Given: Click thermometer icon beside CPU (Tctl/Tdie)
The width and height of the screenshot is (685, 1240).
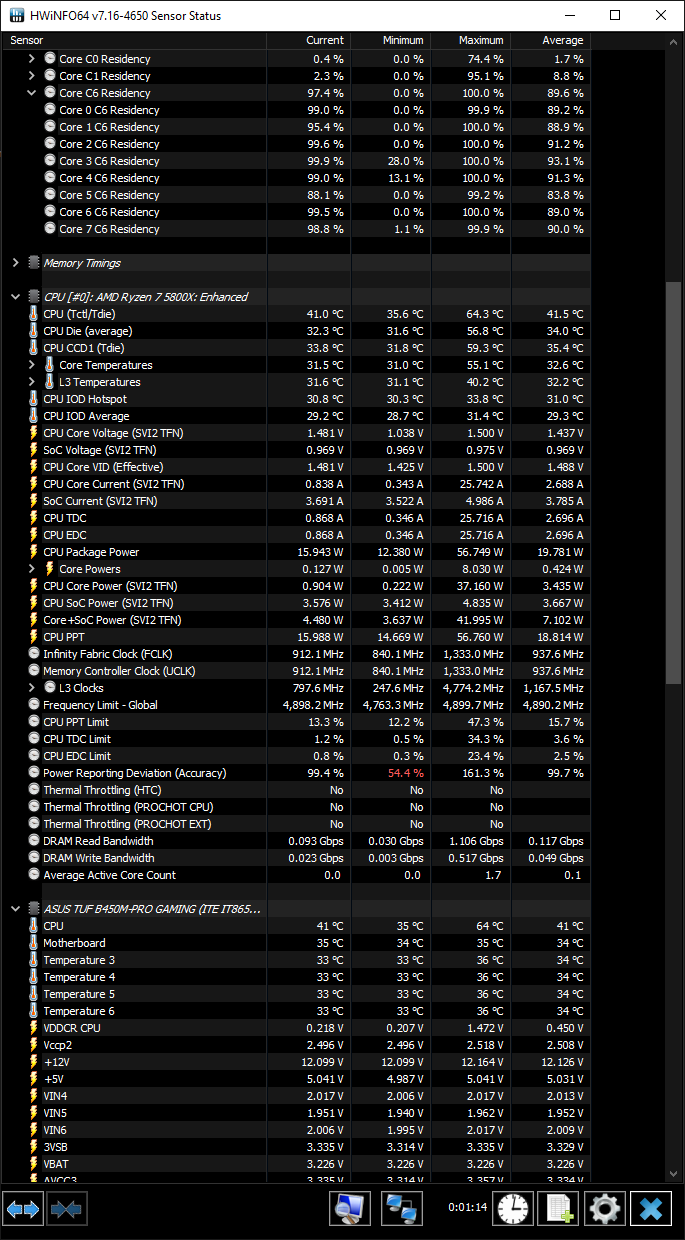Looking at the screenshot, I should 34,314.
